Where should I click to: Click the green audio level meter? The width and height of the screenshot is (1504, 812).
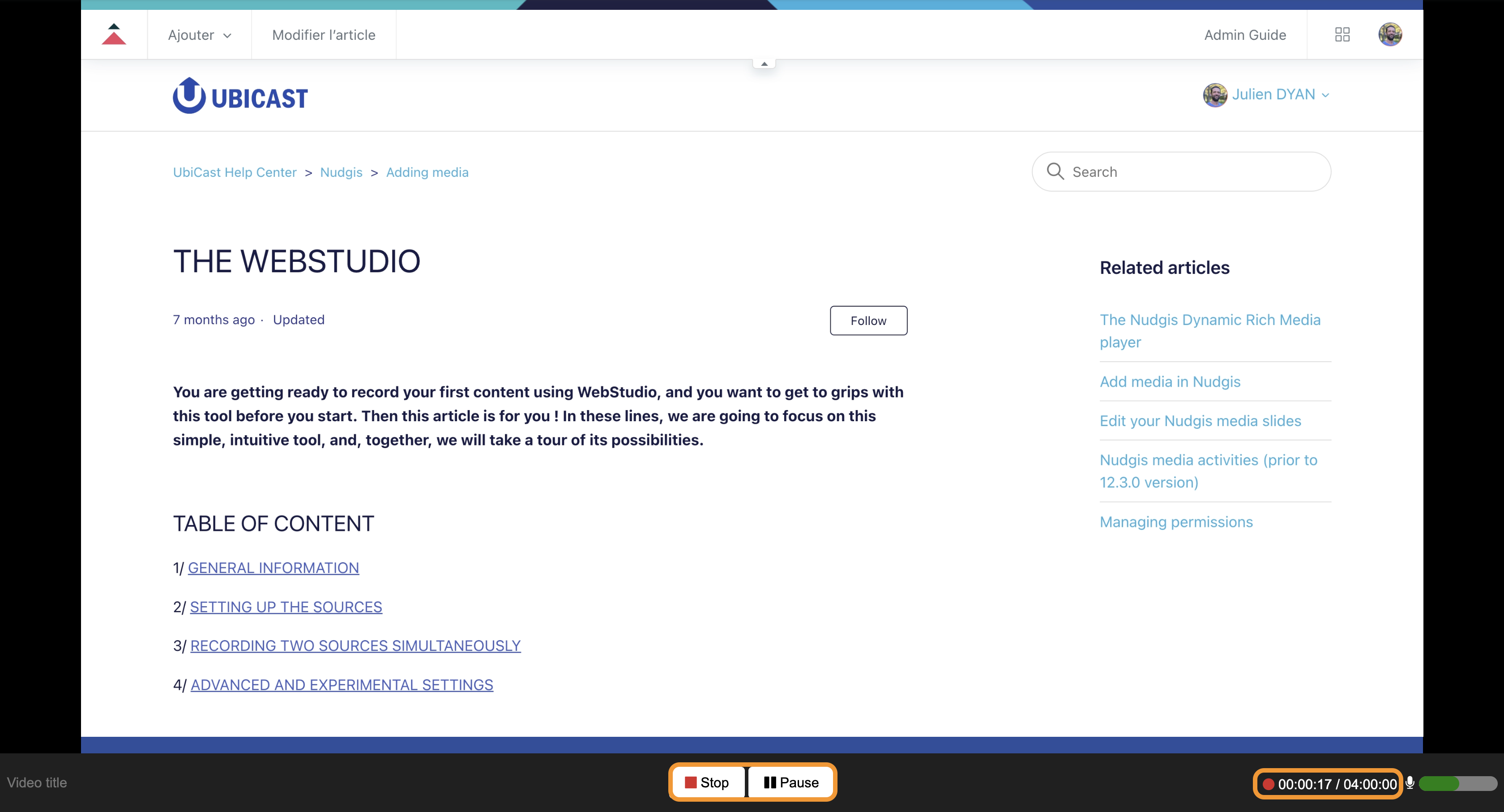[1458, 783]
